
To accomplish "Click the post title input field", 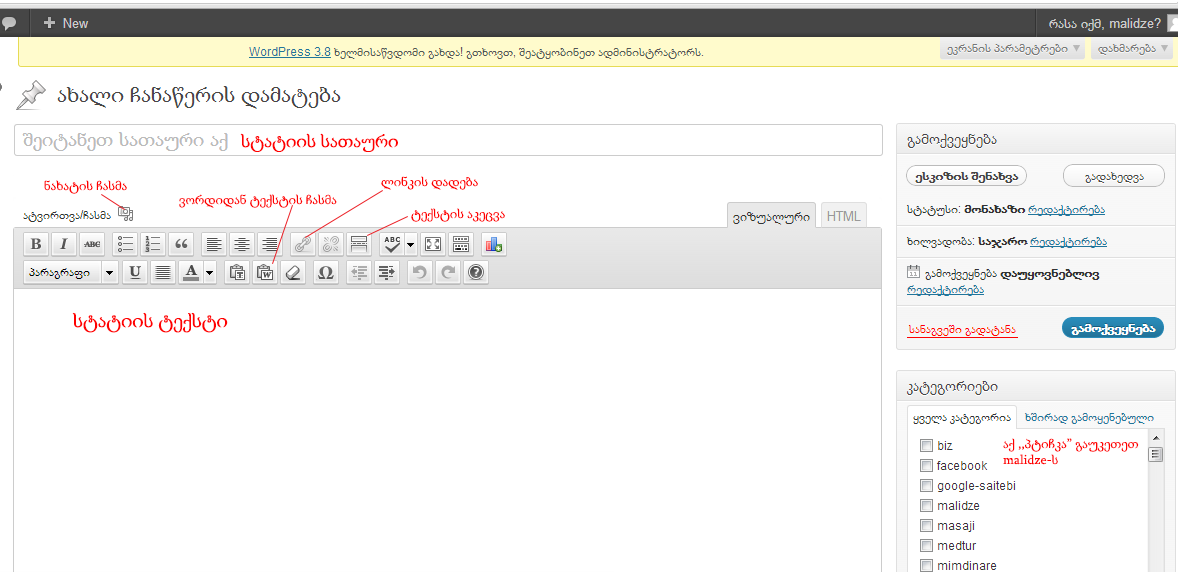I will point(448,141).
